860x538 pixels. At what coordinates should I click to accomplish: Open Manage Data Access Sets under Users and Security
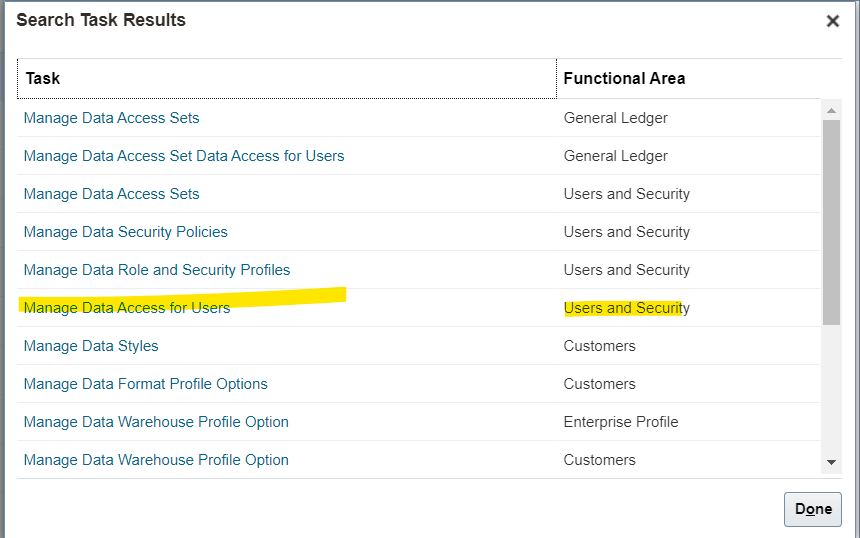tap(111, 194)
